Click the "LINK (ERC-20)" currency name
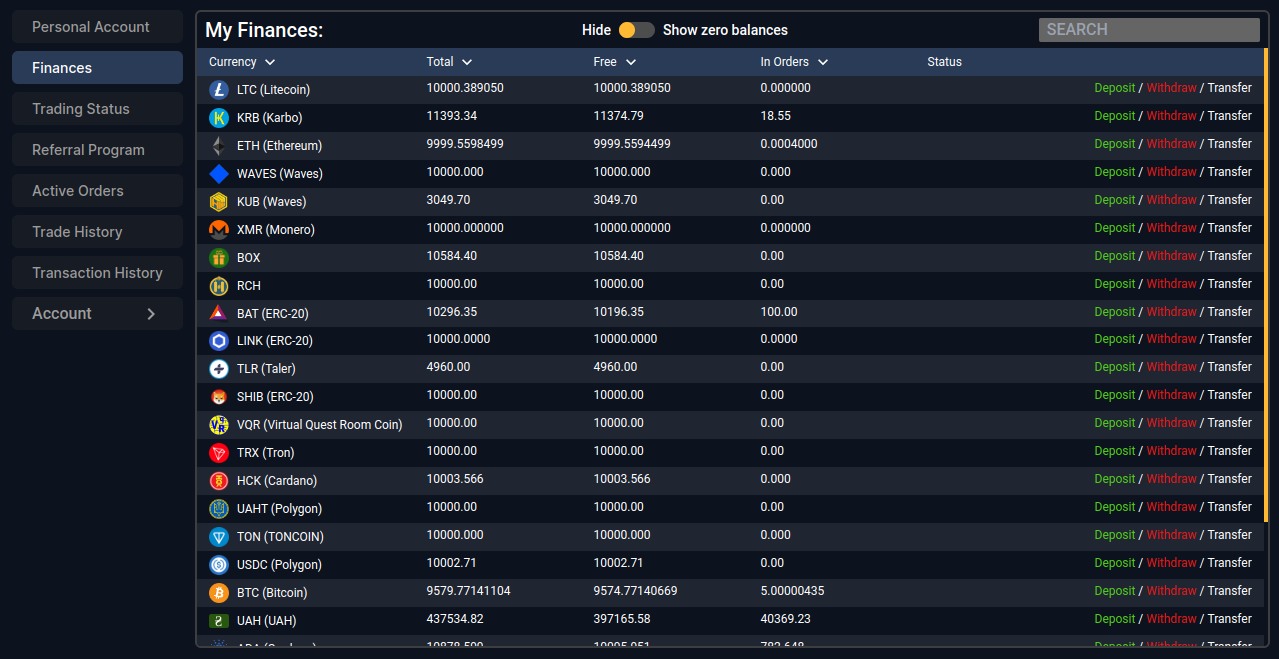This screenshot has height=659, width=1279. pos(275,341)
